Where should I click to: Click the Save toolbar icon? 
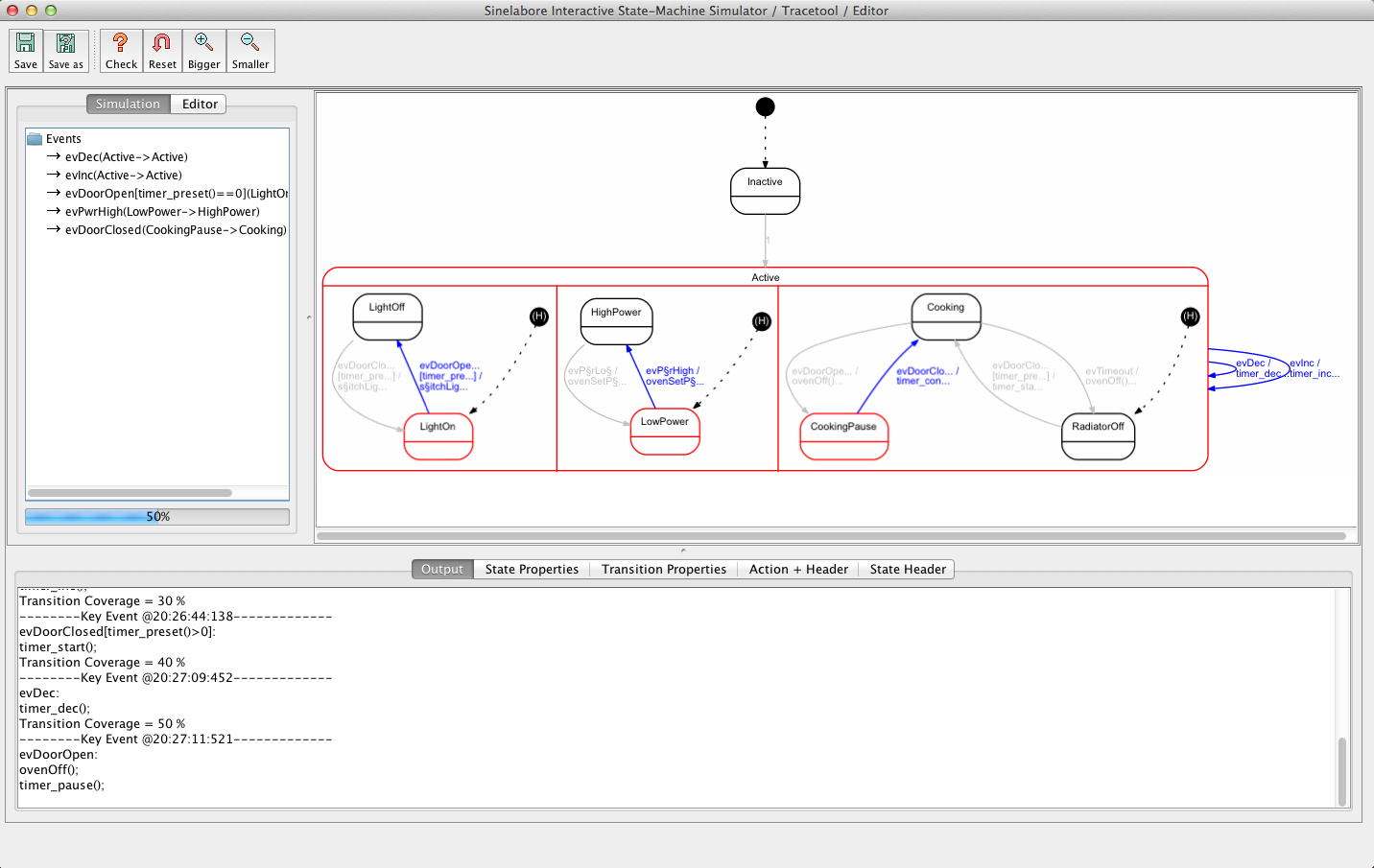26,50
